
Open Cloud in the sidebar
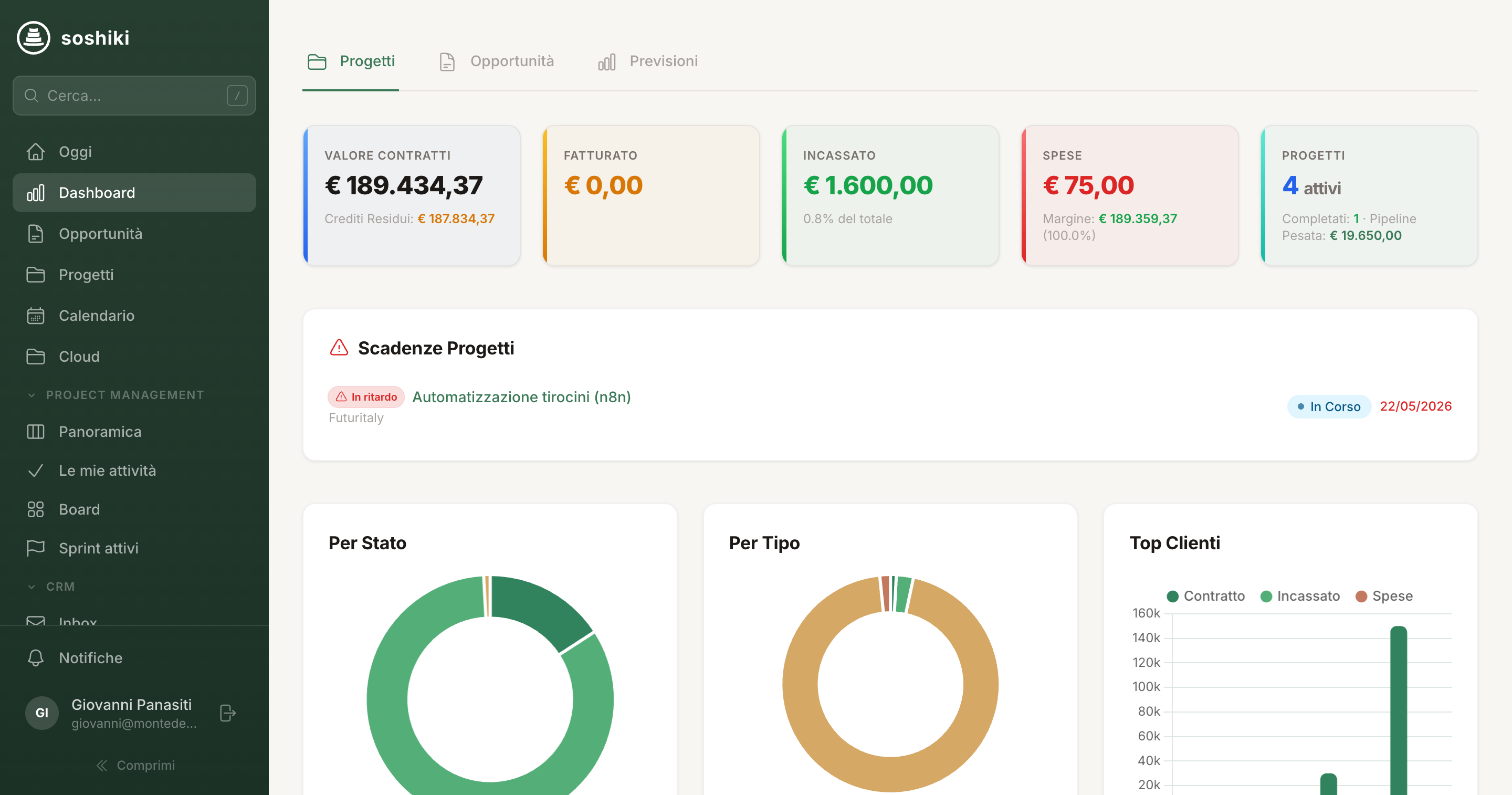pyautogui.click(x=134, y=357)
